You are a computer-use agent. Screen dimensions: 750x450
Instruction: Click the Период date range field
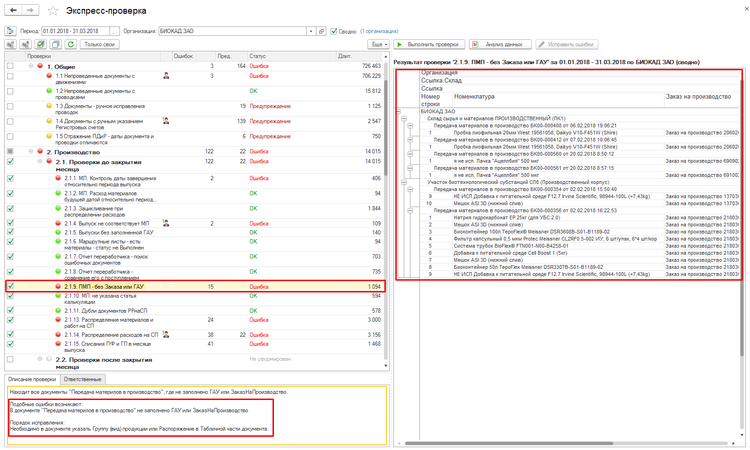[75, 31]
